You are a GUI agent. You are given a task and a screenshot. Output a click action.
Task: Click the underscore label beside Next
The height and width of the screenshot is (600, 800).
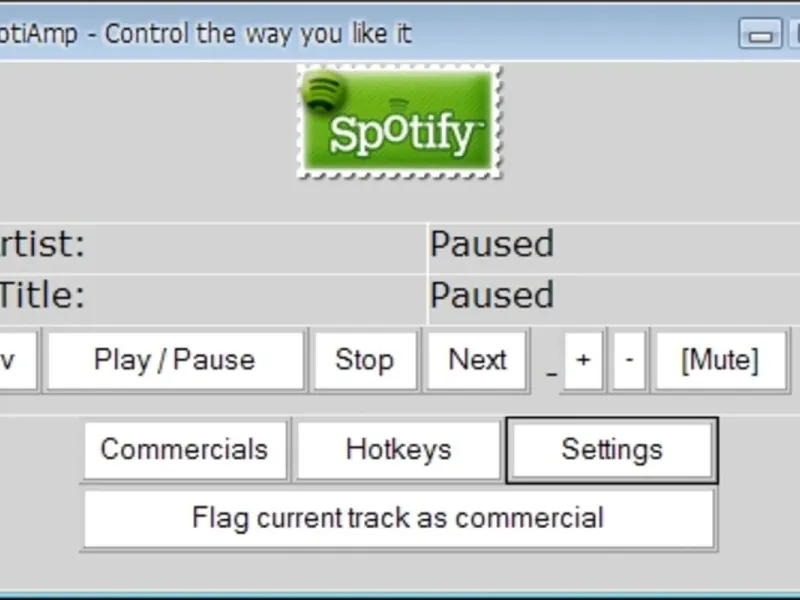click(x=551, y=370)
